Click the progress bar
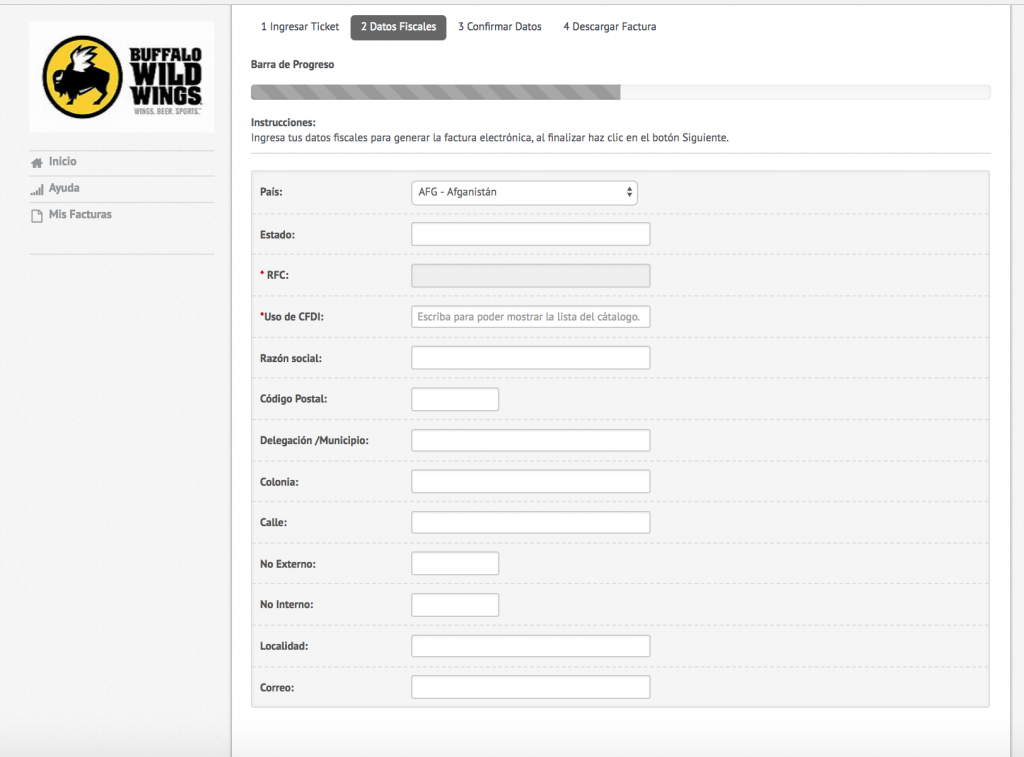 pos(620,92)
